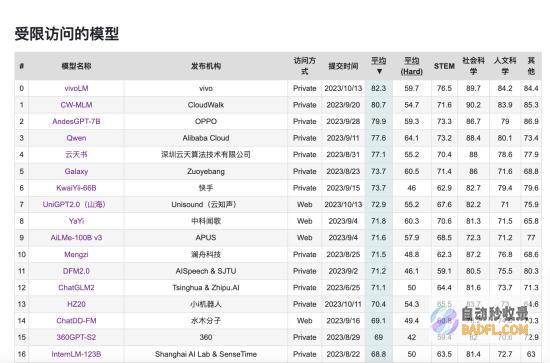This screenshot has width=550, height=363.
Task: Open the Qwen model link
Action: [x=76, y=138]
